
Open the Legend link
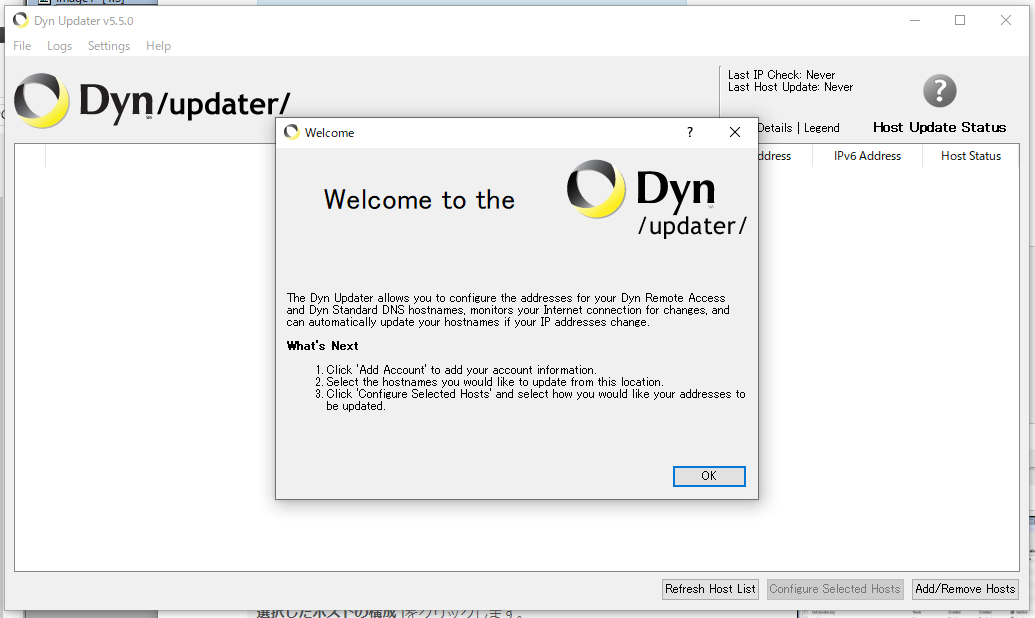(822, 128)
